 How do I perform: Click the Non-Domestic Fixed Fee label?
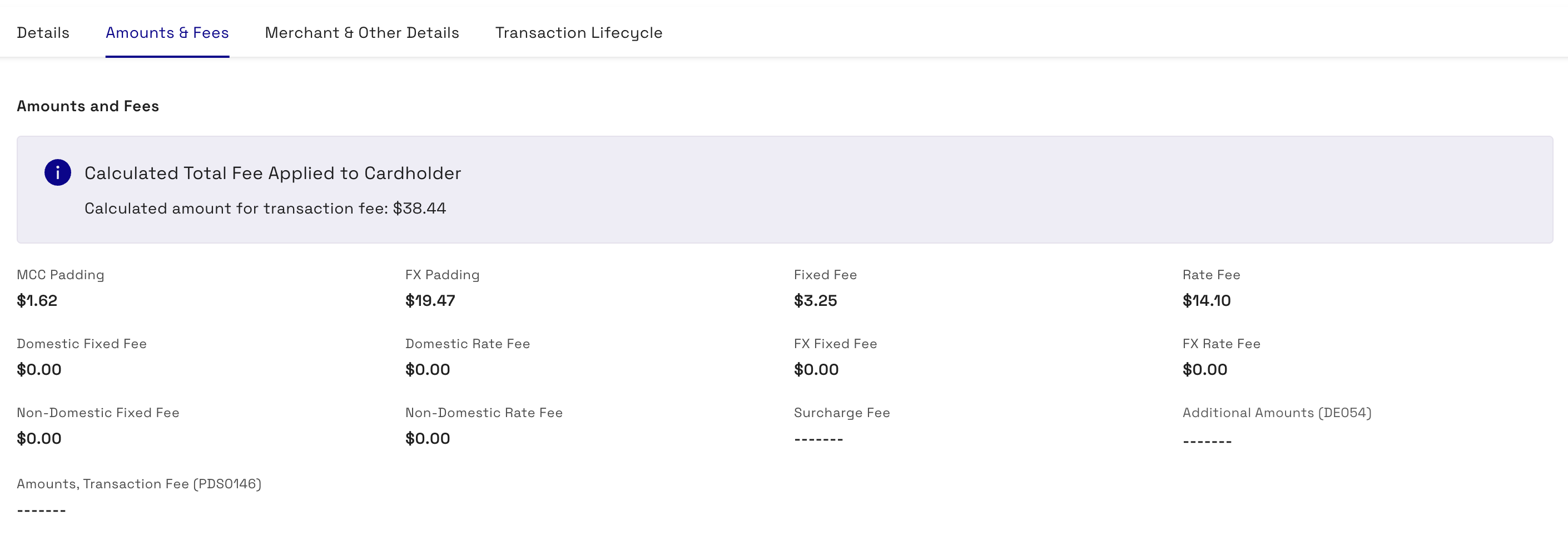pyautogui.click(x=98, y=412)
